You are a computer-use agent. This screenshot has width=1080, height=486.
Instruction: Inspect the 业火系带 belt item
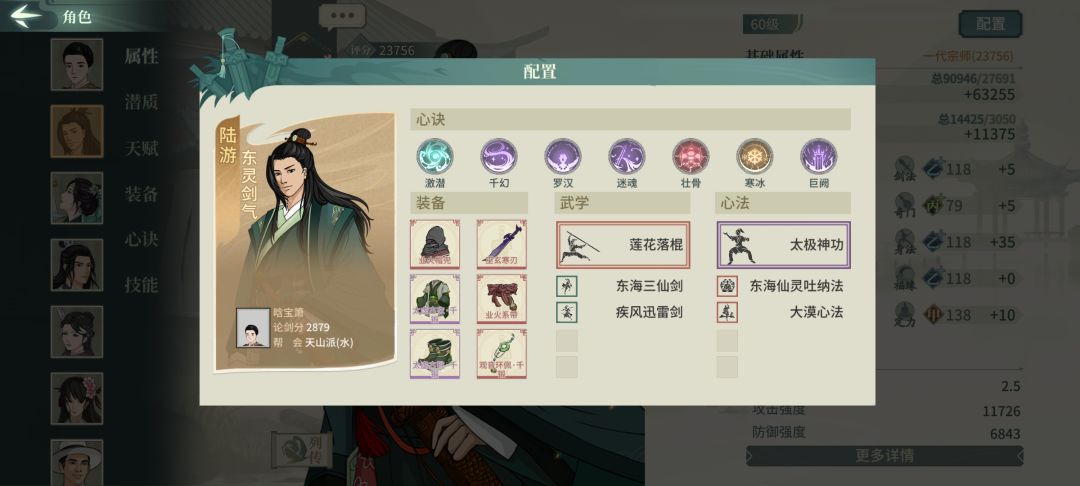[501, 298]
